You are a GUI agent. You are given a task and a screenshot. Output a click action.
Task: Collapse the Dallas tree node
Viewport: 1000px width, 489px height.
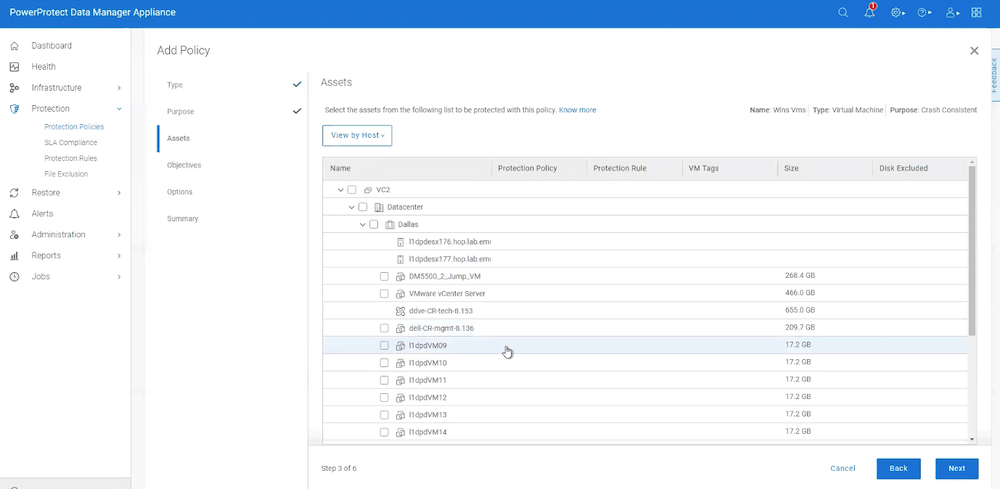pyautogui.click(x=362, y=224)
